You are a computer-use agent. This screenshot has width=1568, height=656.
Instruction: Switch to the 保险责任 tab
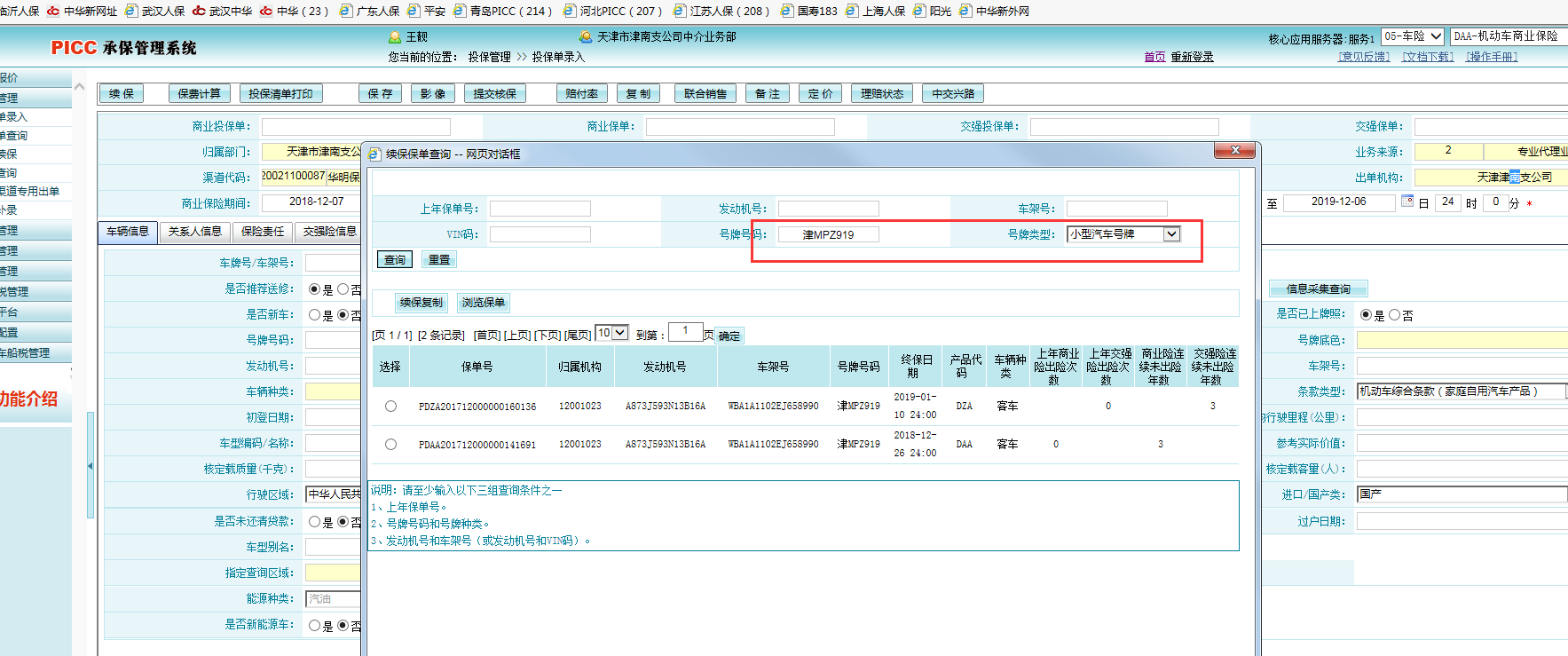(x=263, y=232)
